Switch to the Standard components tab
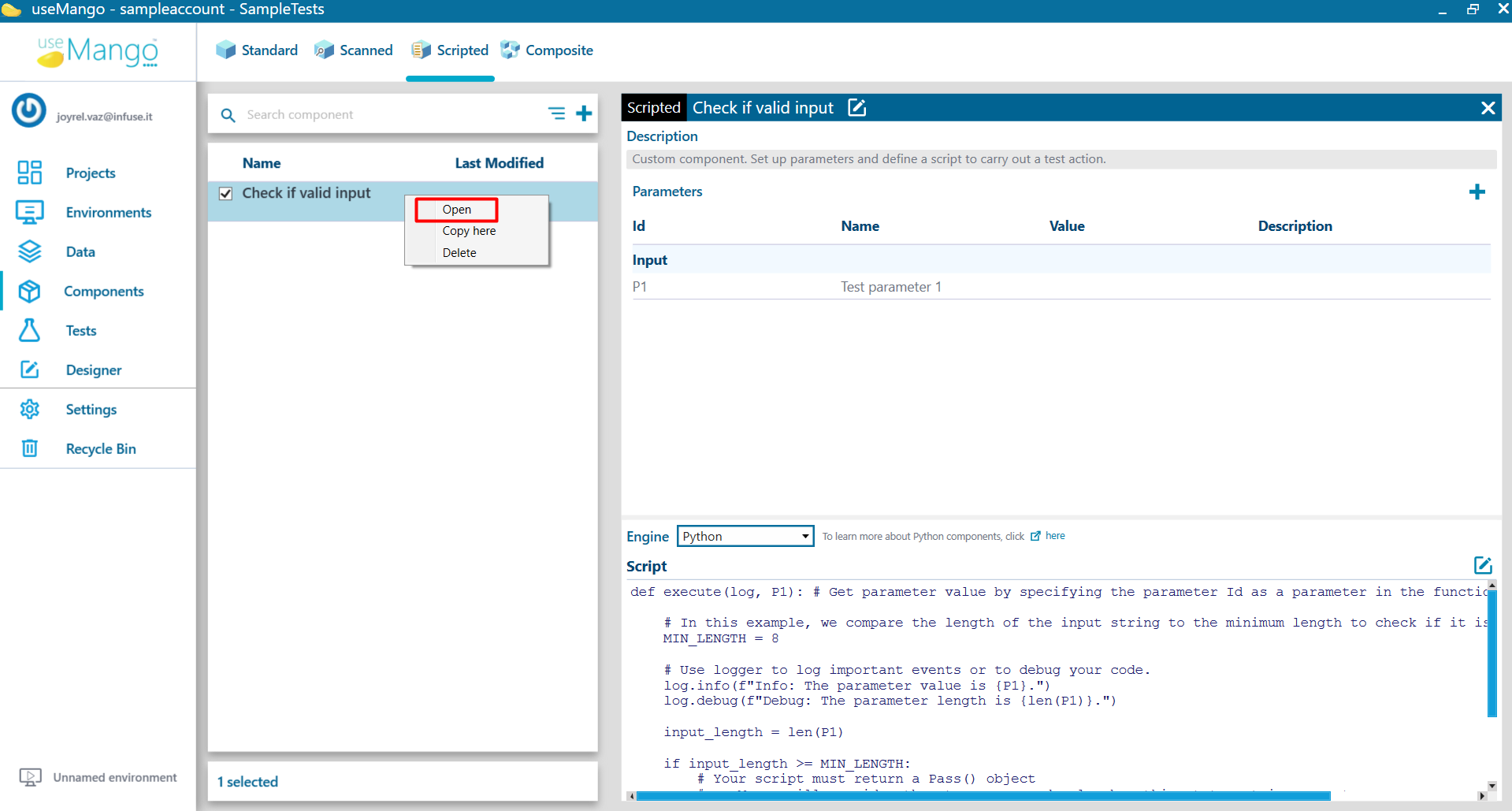Screen dimensions: 1512x811 [x=257, y=50]
